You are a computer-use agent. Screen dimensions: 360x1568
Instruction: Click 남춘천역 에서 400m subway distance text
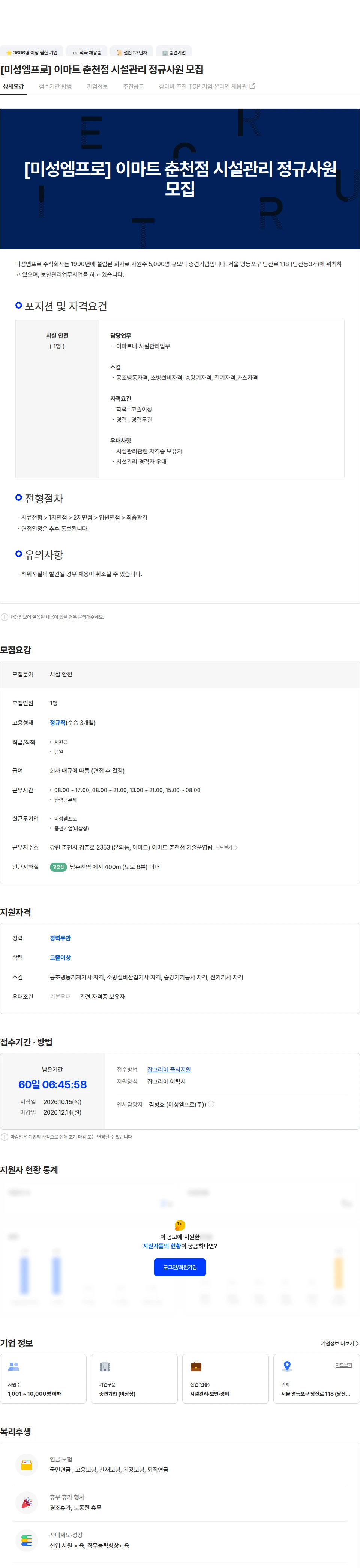point(115,867)
